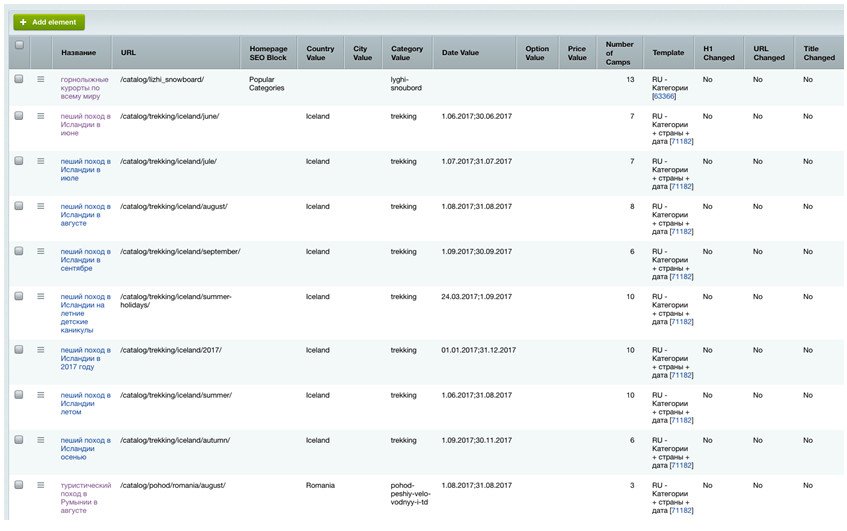The image size is (847, 531).
Task: Check the box for the iceland/june row
Action: click(19, 116)
